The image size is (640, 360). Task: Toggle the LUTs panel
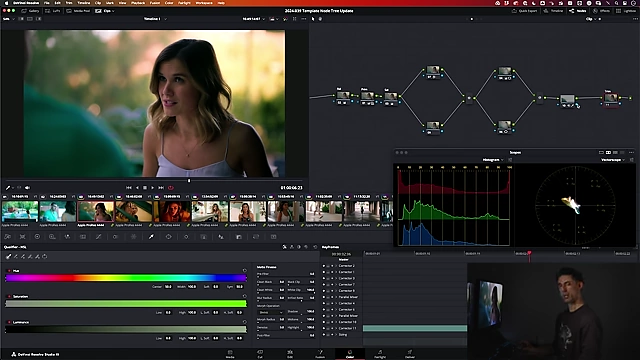53,11
